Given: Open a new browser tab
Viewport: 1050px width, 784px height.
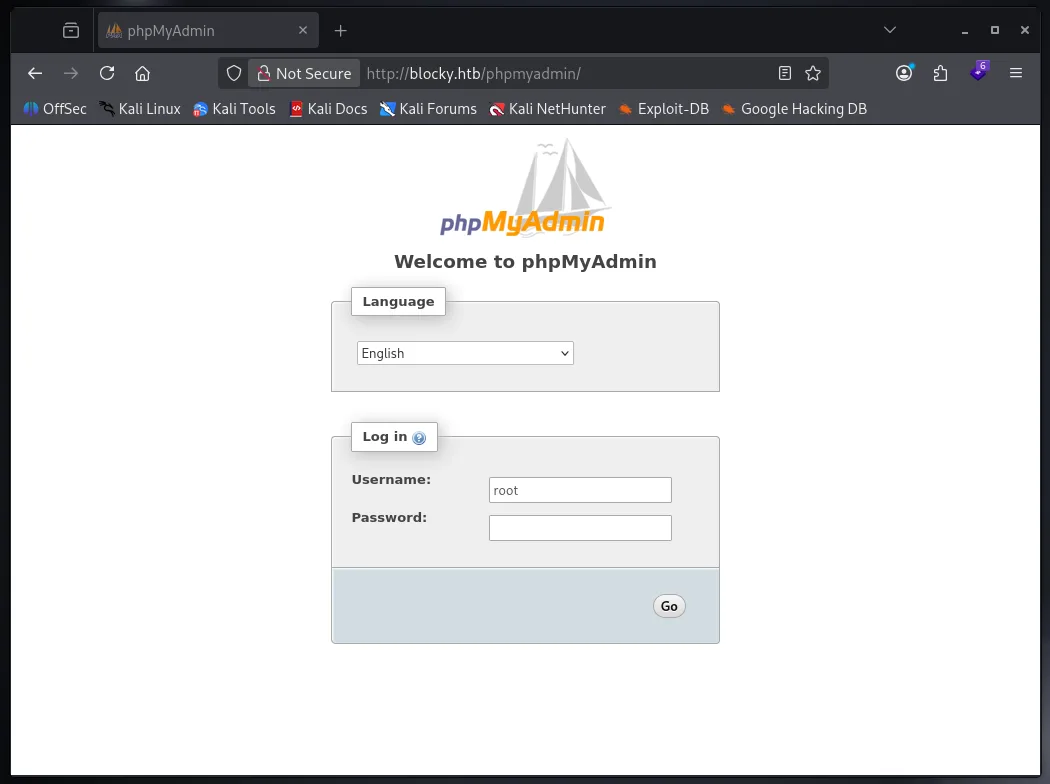Looking at the screenshot, I should pos(340,31).
